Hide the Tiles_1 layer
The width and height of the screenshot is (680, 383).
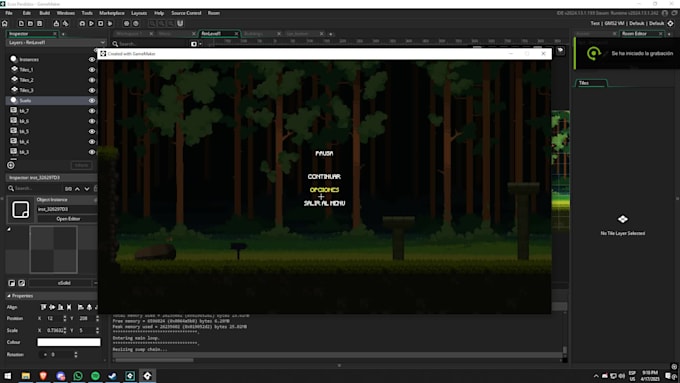[x=92, y=69]
